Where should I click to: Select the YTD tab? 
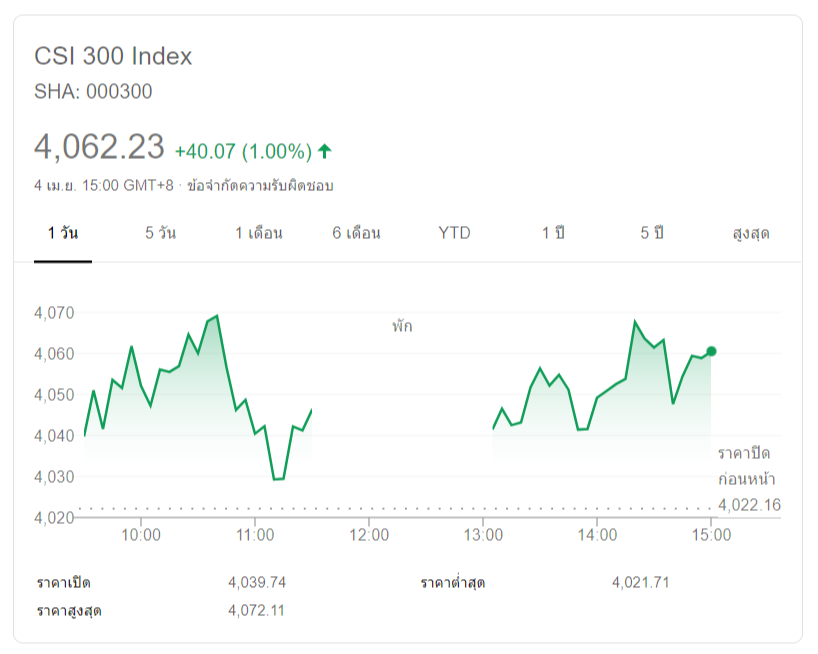[x=454, y=233]
